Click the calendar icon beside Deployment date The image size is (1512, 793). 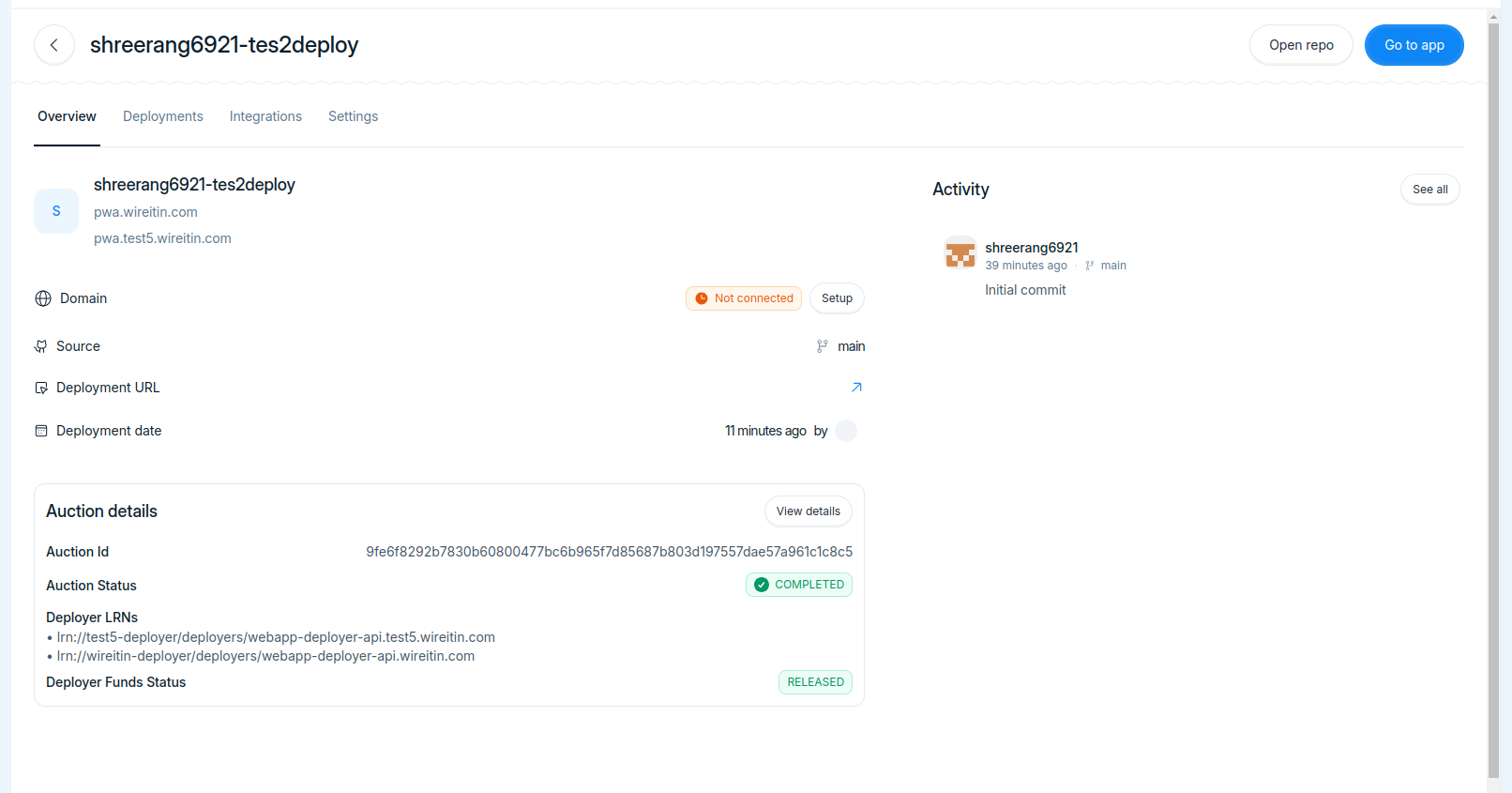(41, 431)
